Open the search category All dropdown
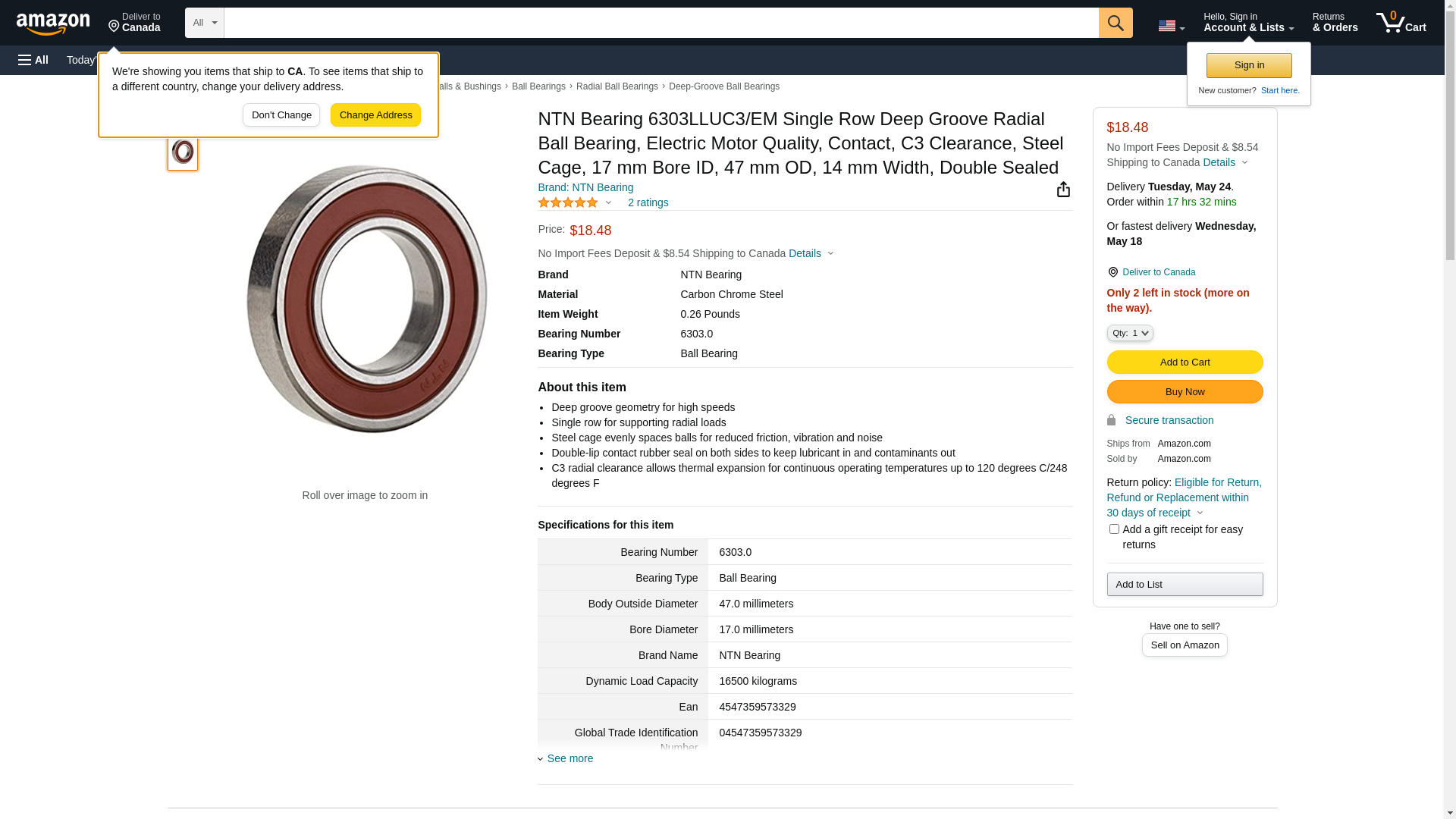 click(204, 23)
